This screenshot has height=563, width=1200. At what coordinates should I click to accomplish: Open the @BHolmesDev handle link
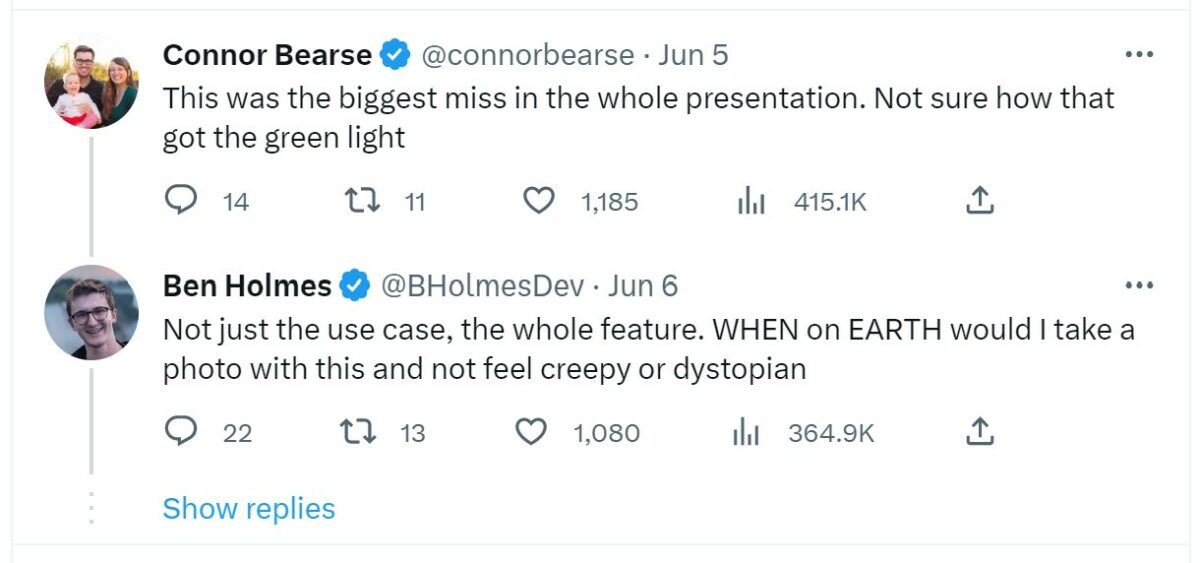click(x=482, y=286)
